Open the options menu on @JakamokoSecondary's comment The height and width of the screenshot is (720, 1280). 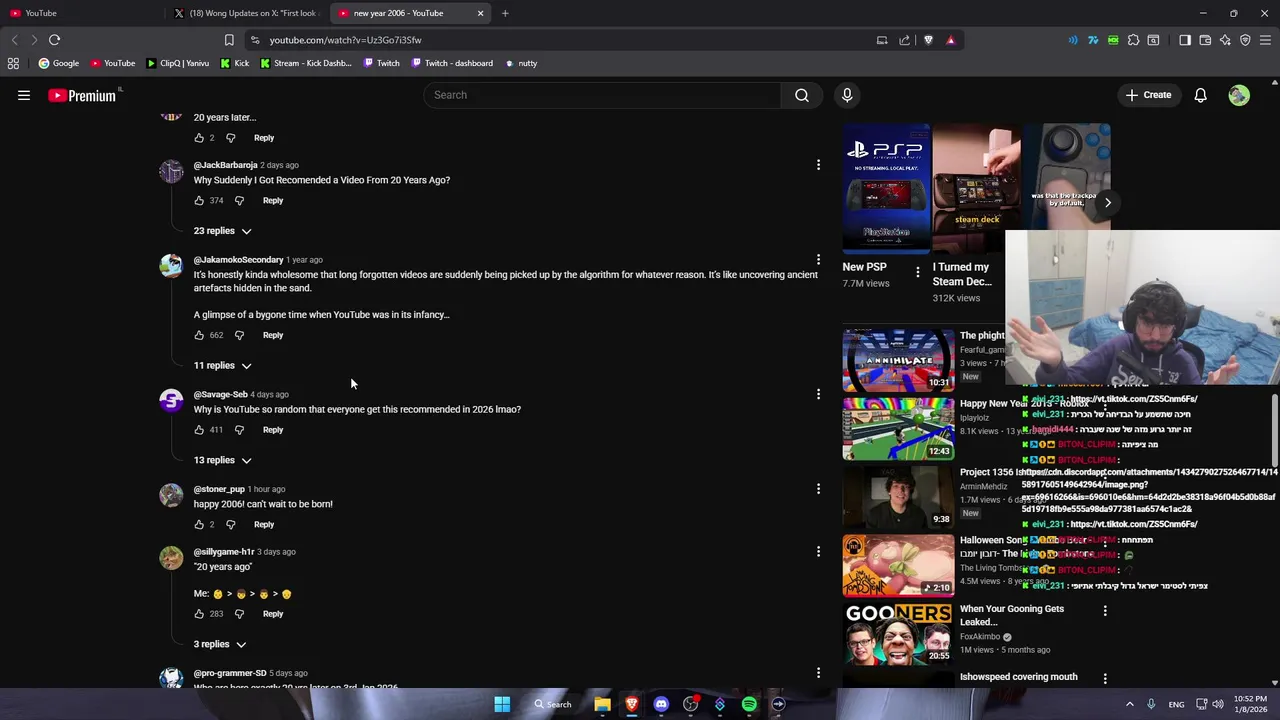click(818, 260)
